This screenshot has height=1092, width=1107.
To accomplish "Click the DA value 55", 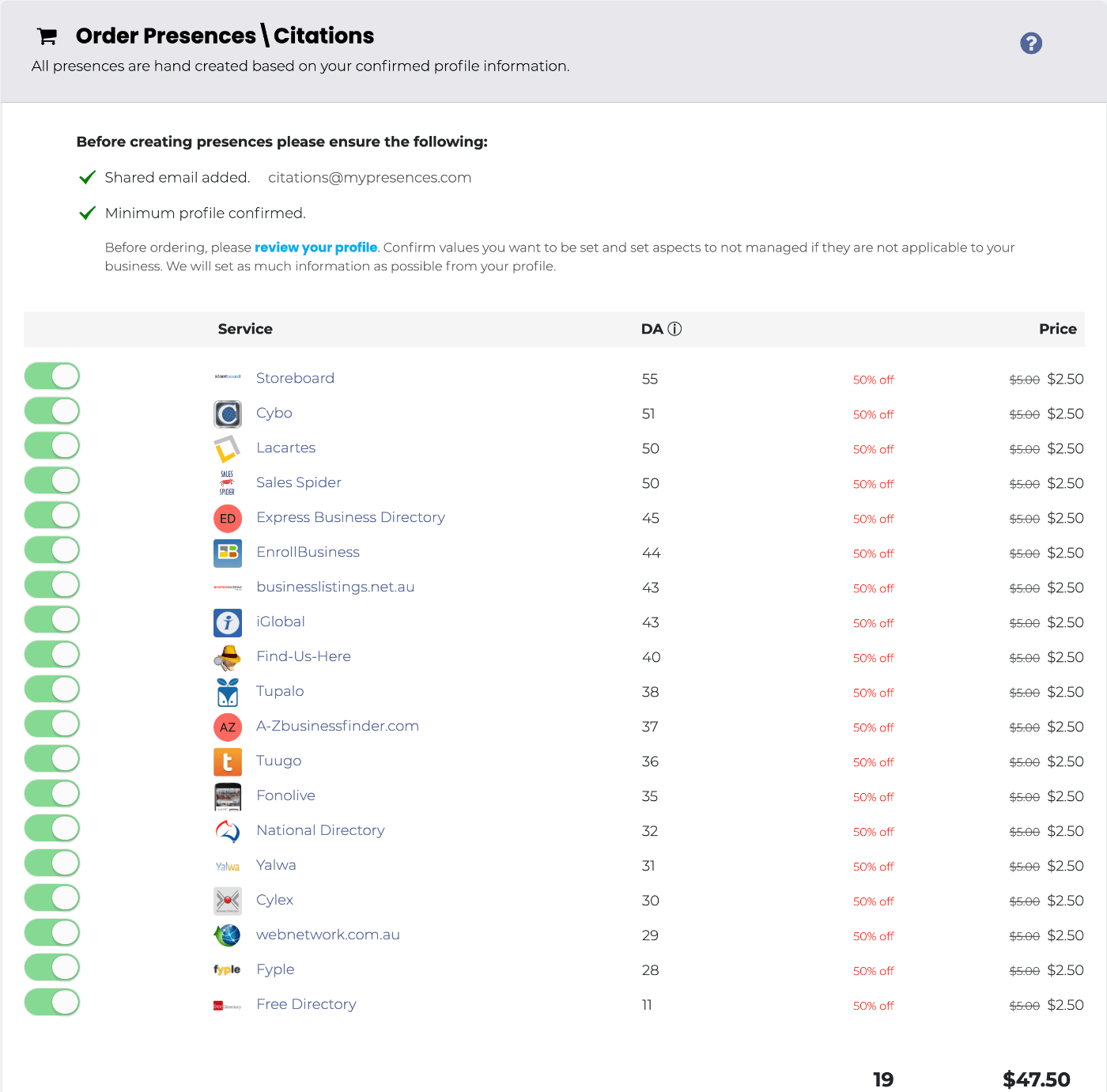I will tap(650, 379).
